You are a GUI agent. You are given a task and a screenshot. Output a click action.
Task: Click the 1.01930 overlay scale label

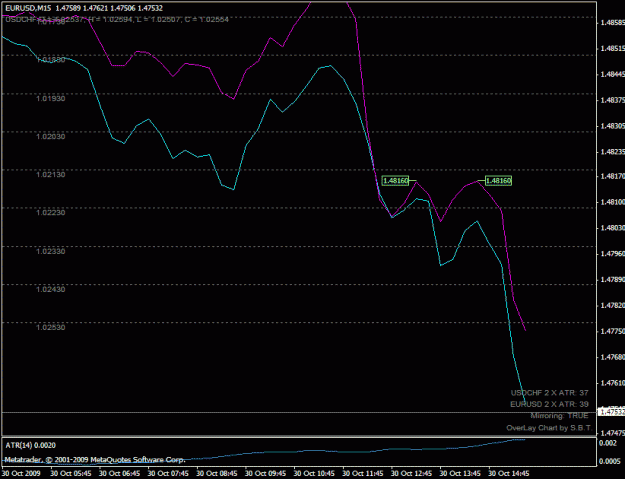[x=51, y=98]
